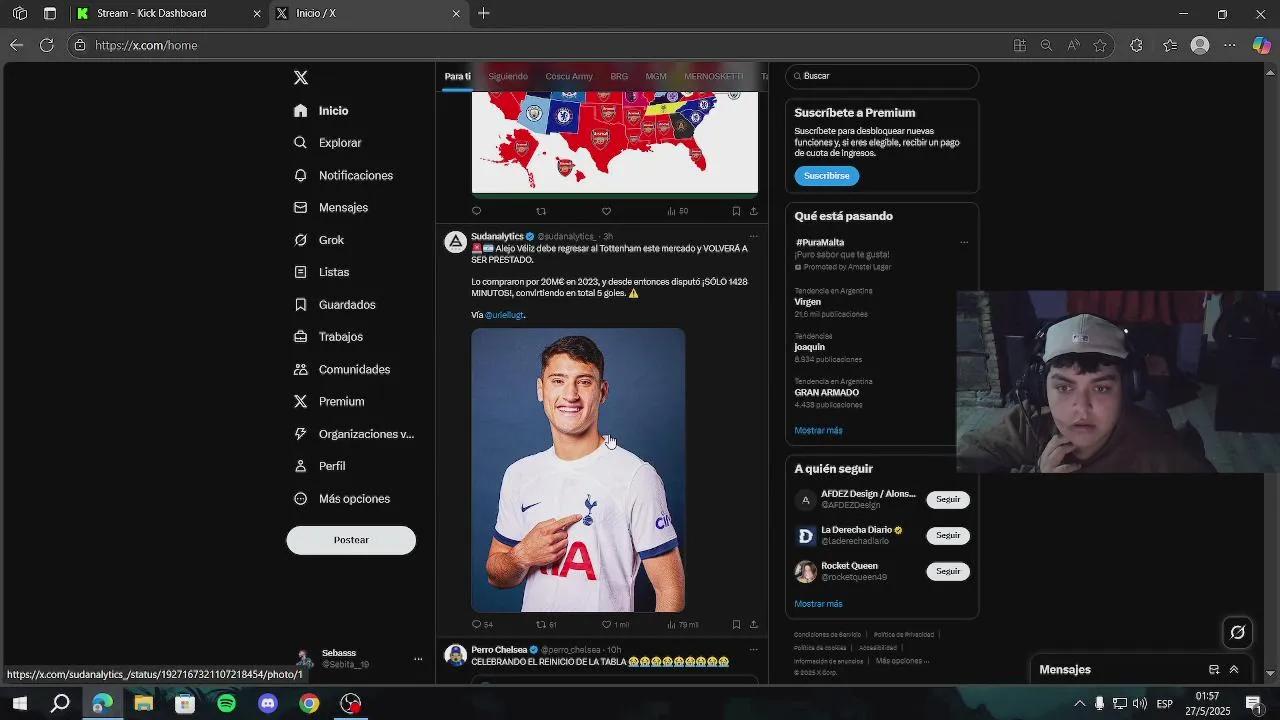
Task: Click the floating Grok button
Action: tap(1237, 632)
